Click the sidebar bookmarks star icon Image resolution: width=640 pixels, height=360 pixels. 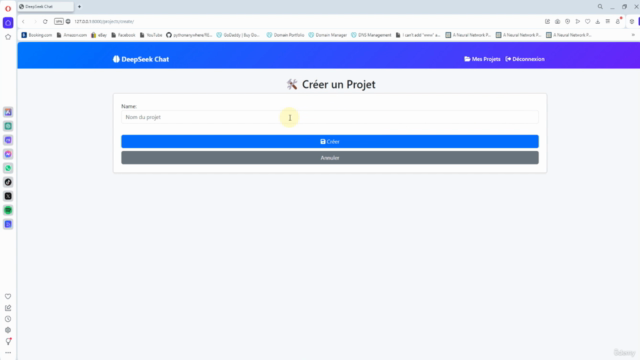(8, 37)
